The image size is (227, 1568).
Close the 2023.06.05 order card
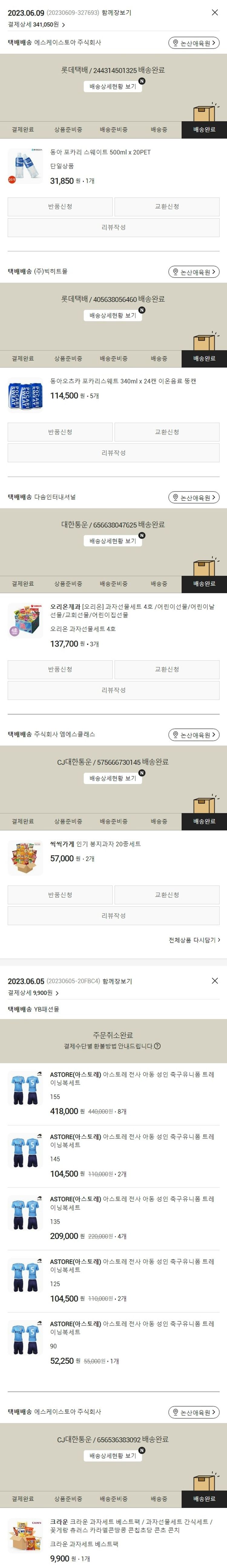coord(214,981)
